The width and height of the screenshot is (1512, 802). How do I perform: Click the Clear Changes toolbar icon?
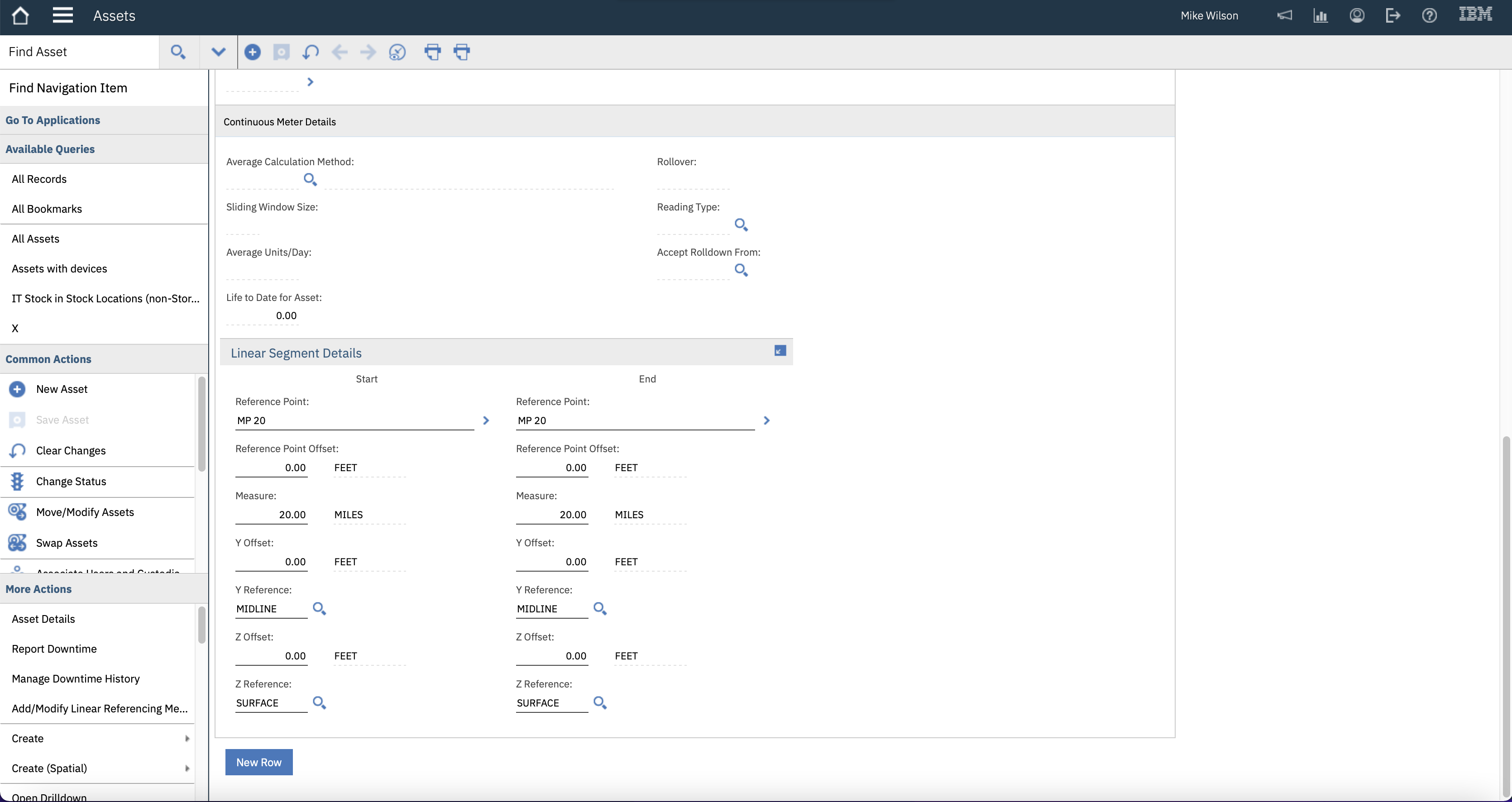point(311,52)
